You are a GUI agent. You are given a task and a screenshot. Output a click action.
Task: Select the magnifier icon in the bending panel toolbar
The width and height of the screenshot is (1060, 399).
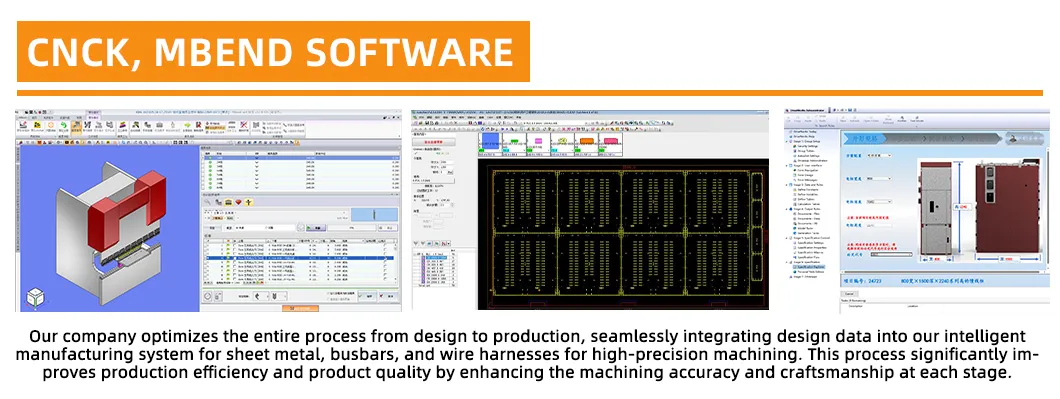[209, 202]
